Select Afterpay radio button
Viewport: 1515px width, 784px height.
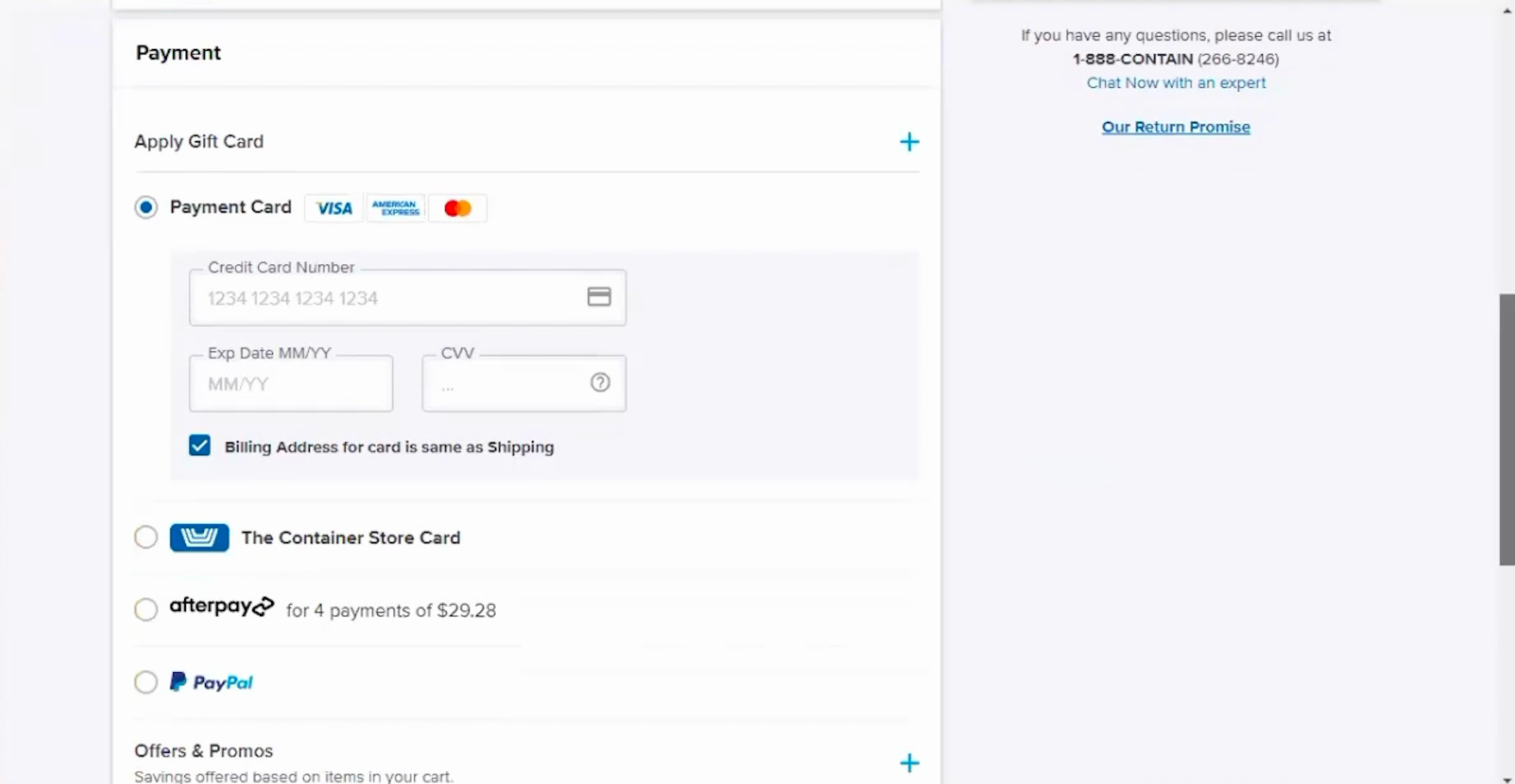tap(146, 610)
